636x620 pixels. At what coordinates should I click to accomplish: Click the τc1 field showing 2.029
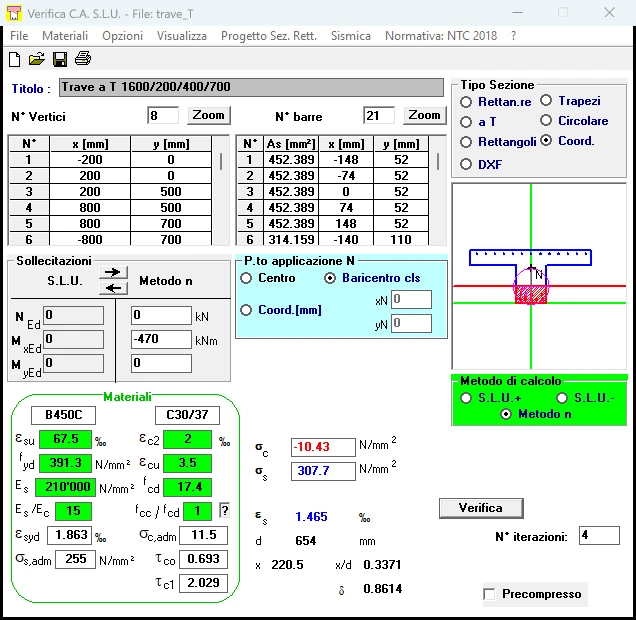tap(204, 583)
